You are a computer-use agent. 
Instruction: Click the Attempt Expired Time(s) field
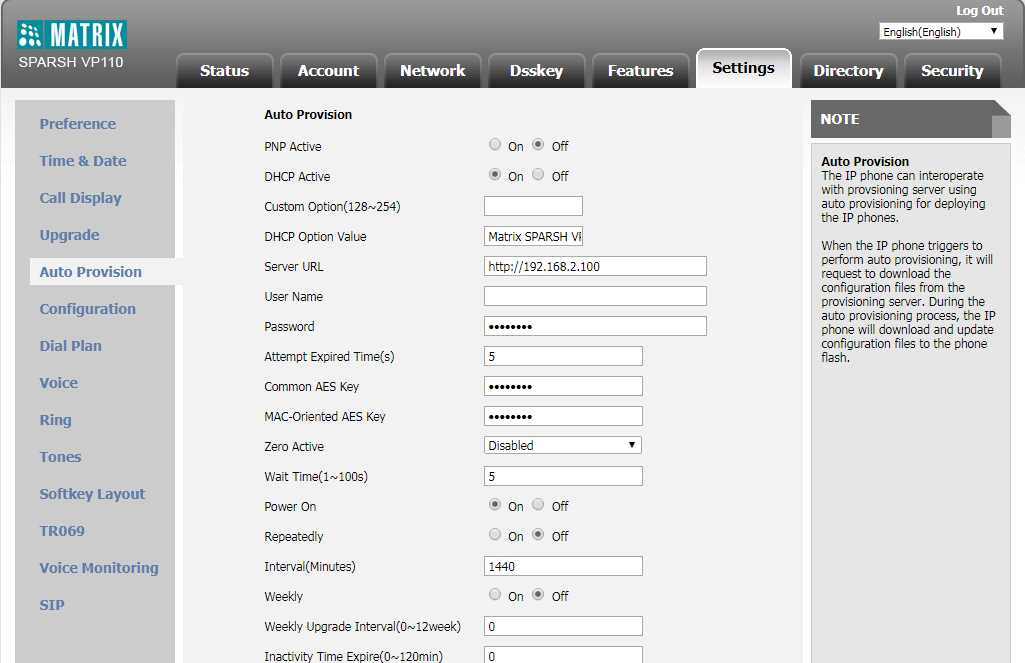click(563, 356)
